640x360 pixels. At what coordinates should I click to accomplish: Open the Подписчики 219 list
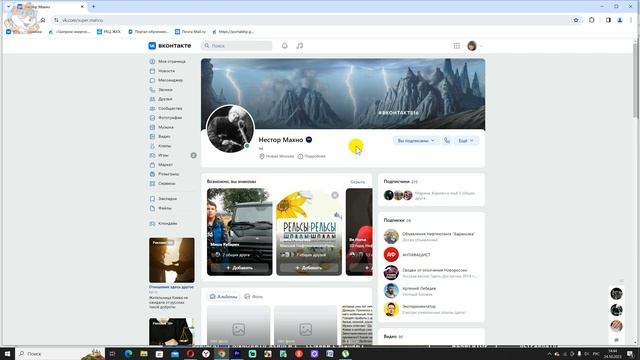[x=400, y=181]
